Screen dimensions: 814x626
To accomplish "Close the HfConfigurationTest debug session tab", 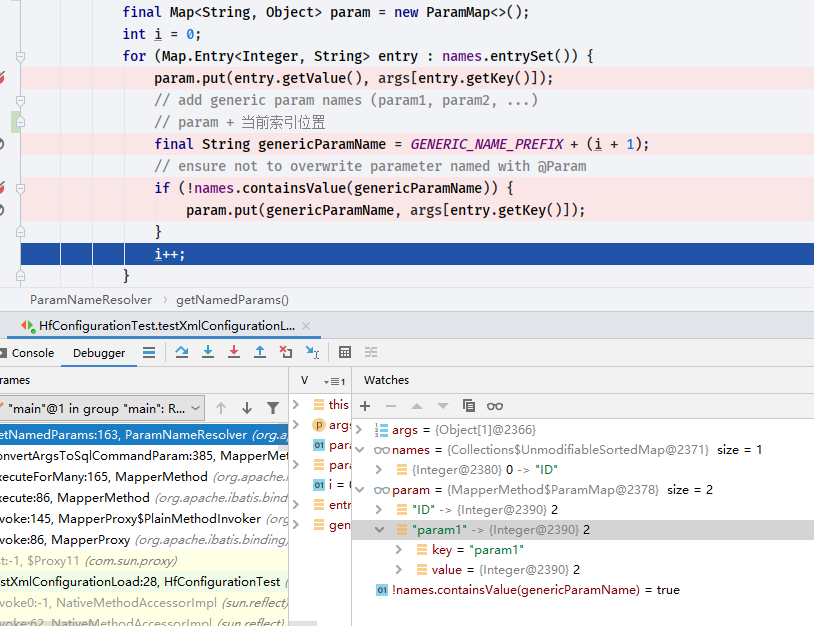I will point(305,326).
